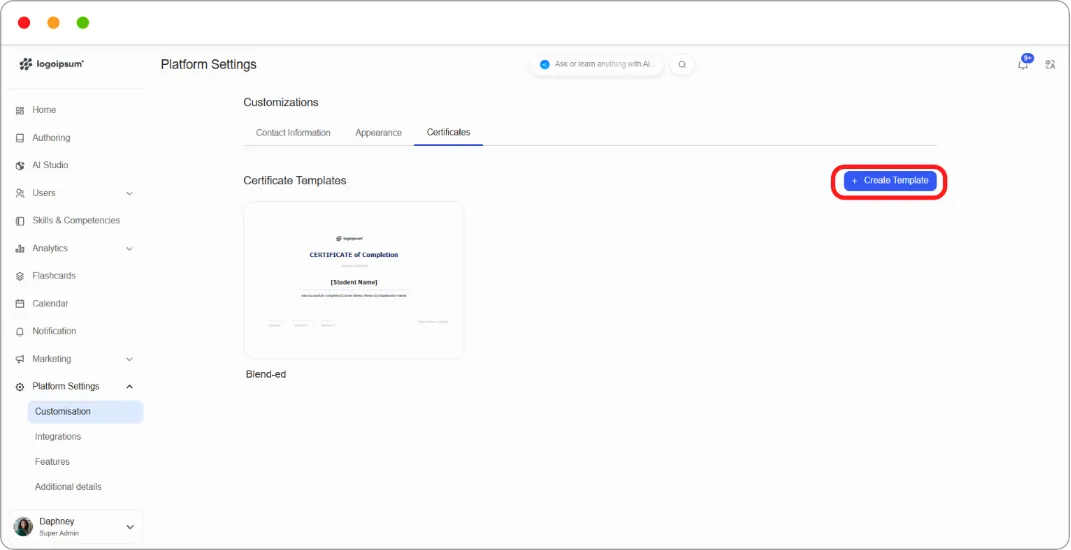Click the Super Admin role label
1071x550 pixels.
click(x=59, y=534)
